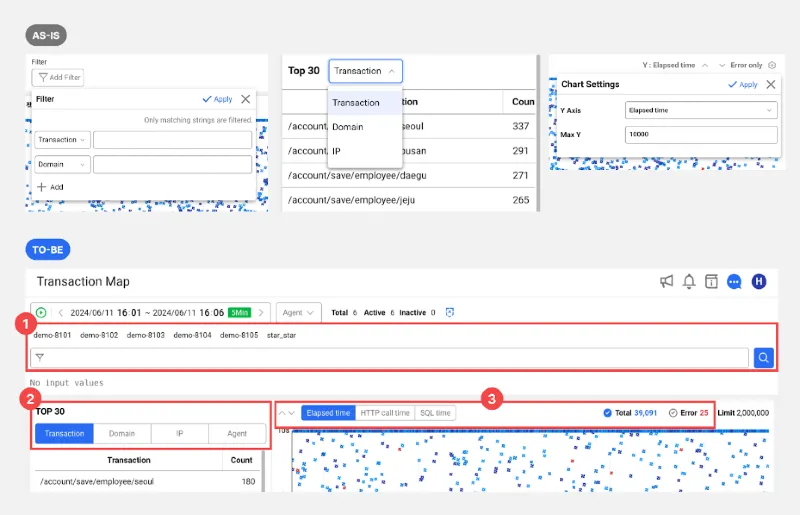The width and height of the screenshot is (800, 515).
Task: Click the blue magnifier search button
Action: (763, 358)
